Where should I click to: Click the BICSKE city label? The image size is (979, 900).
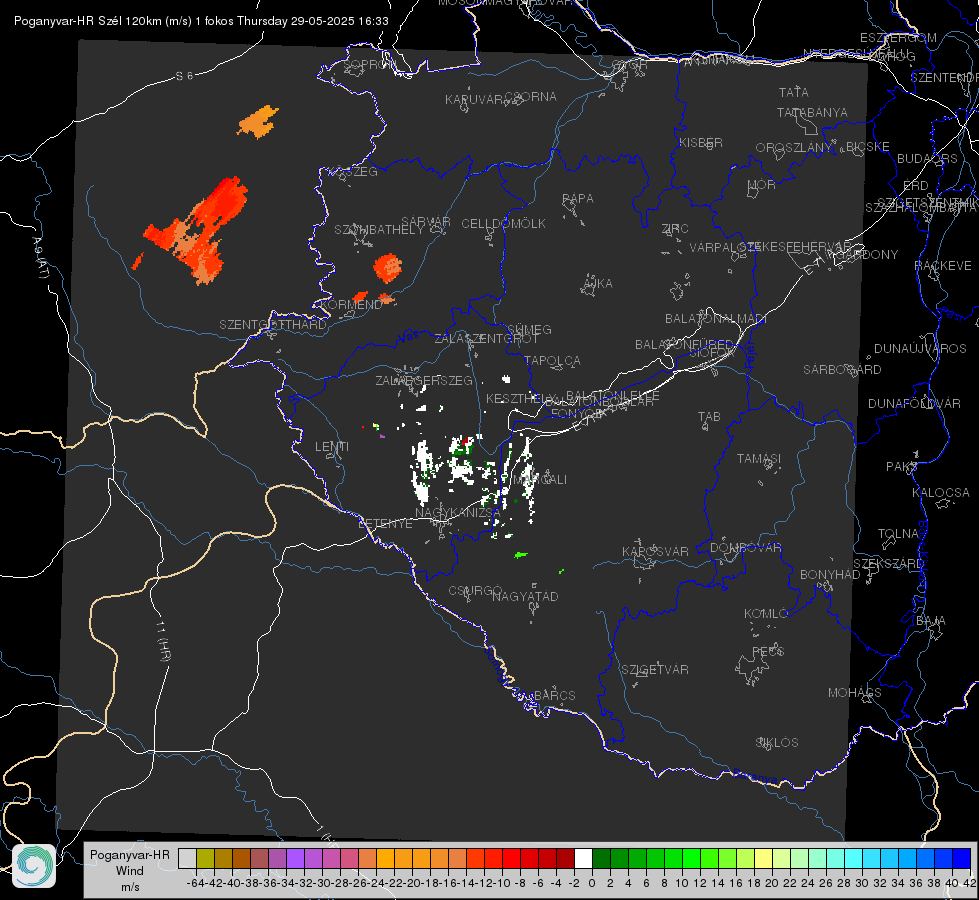tap(868, 147)
